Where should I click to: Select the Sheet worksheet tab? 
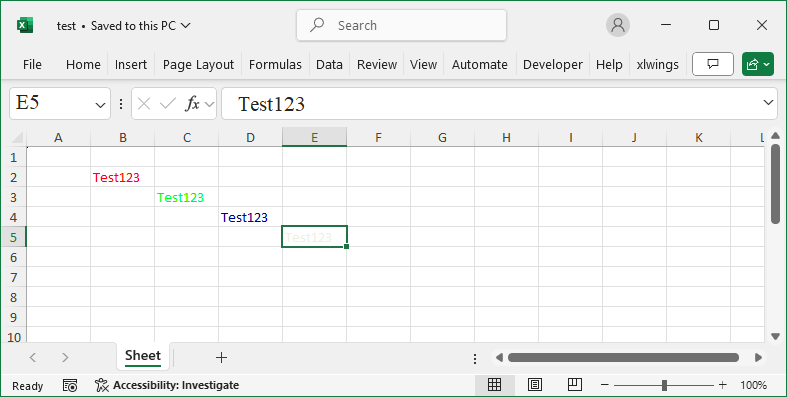(143, 356)
